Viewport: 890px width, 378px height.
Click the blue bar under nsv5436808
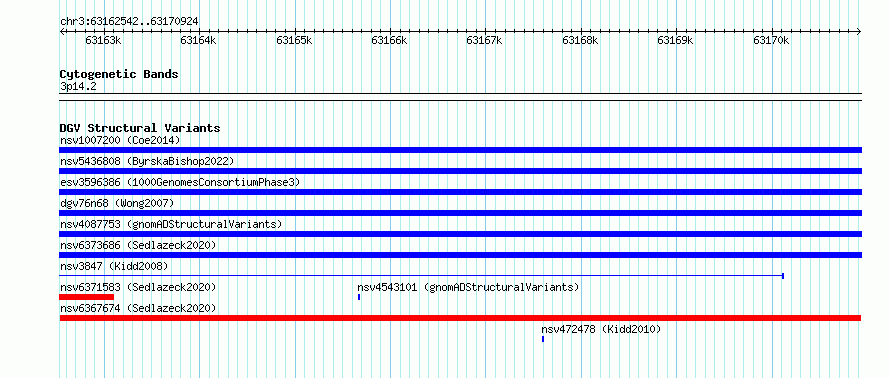click(x=460, y=171)
